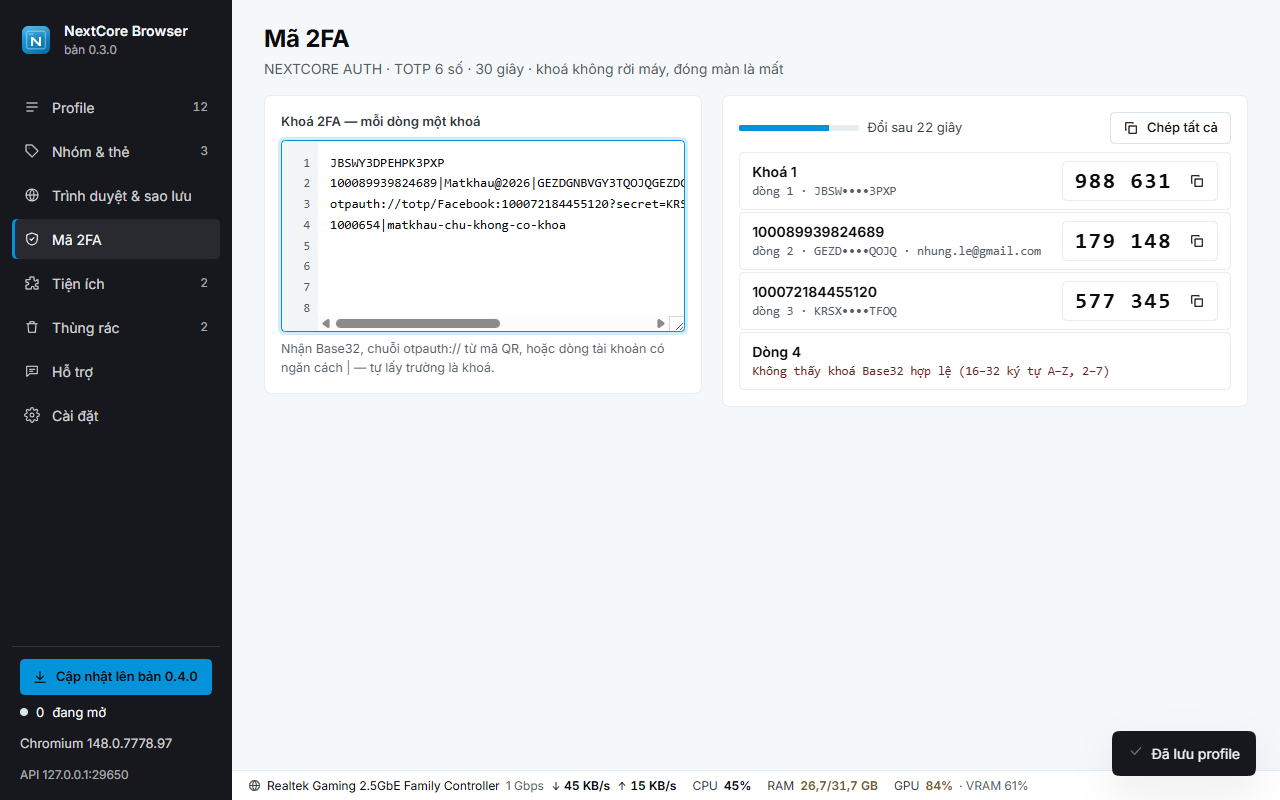Select the Mã 2FA menu item
1280x800 pixels.
[x=116, y=240]
